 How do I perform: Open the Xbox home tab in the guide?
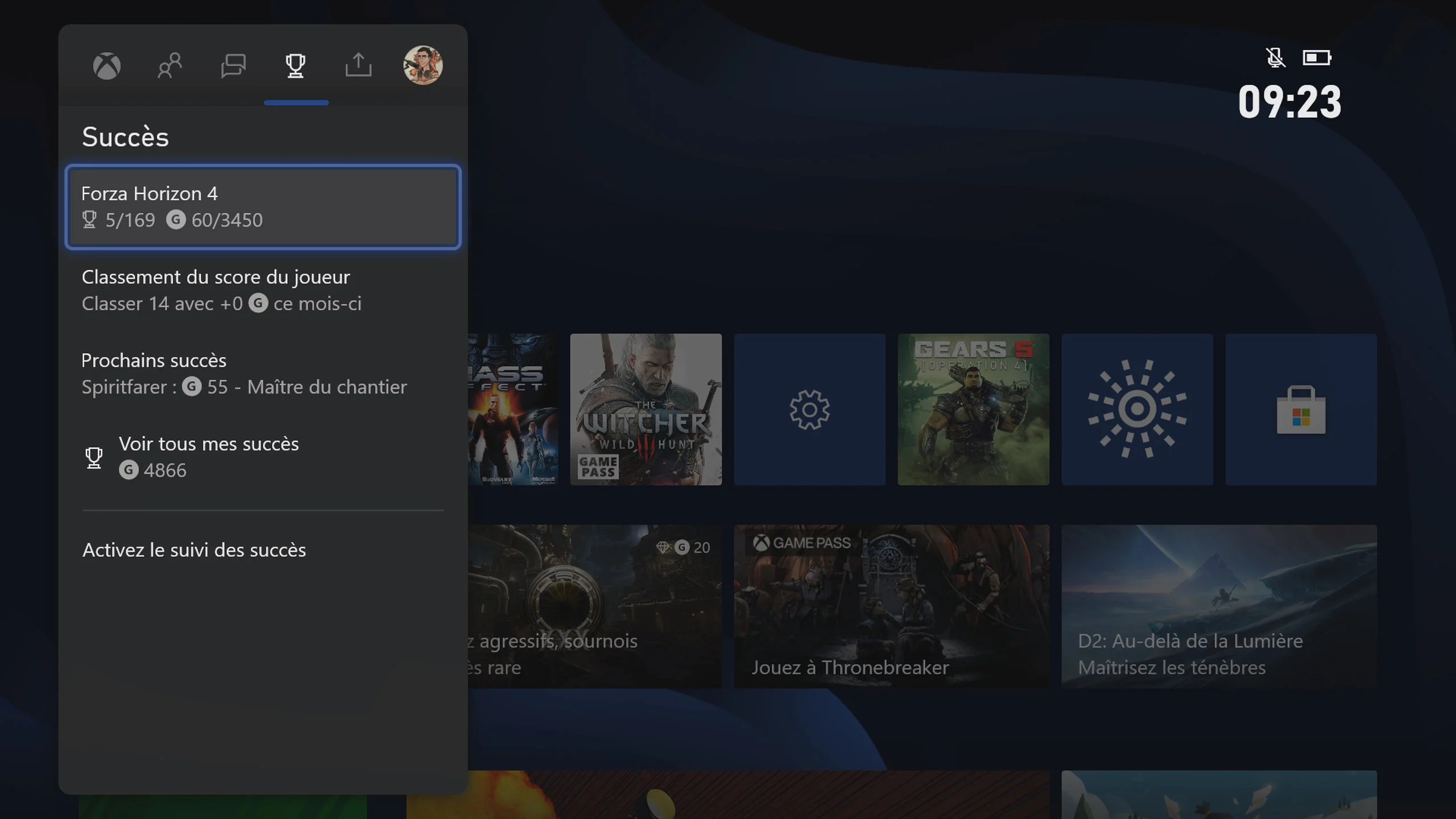pos(107,66)
